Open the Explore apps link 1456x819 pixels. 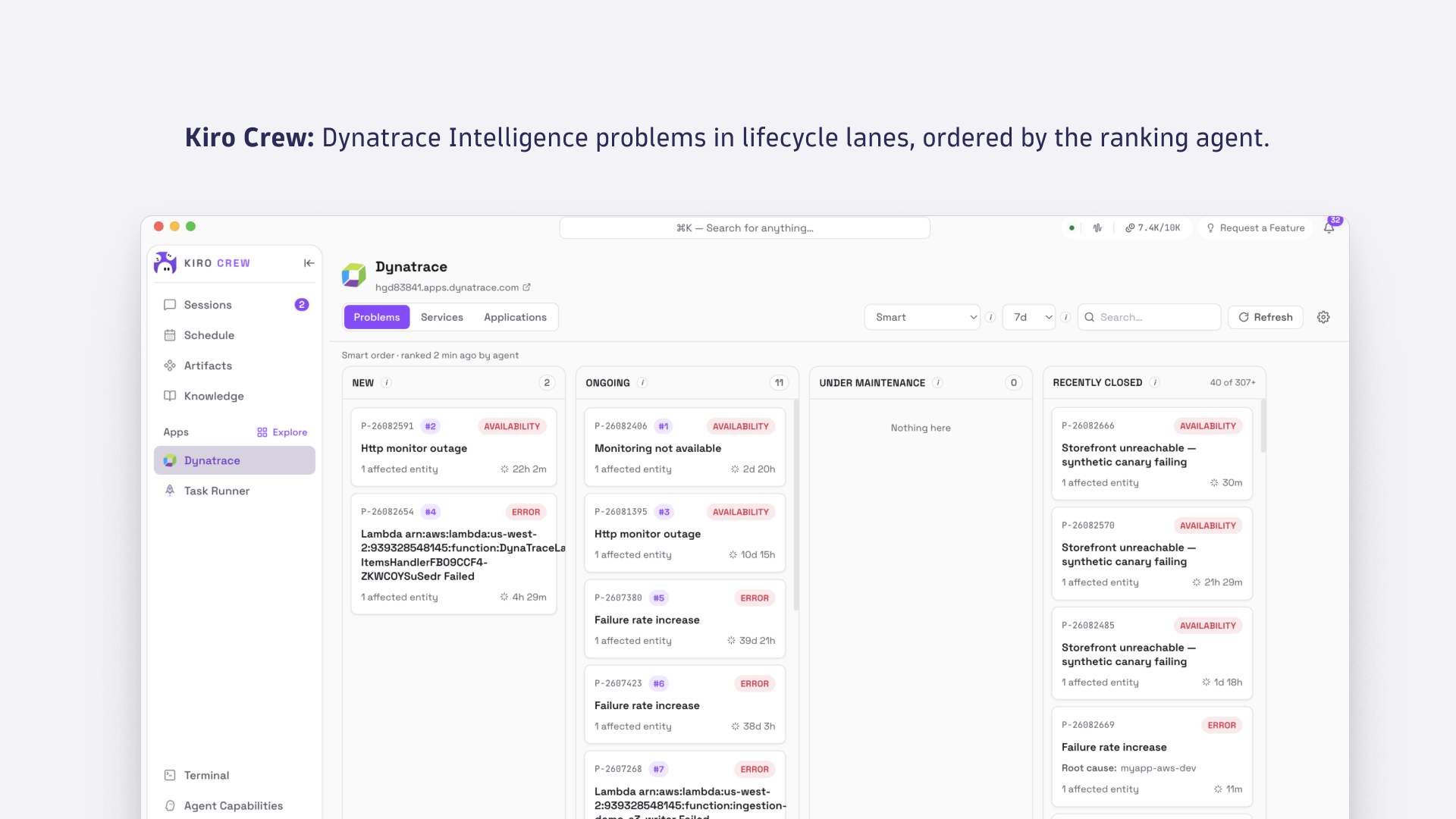pyautogui.click(x=282, y=432)
